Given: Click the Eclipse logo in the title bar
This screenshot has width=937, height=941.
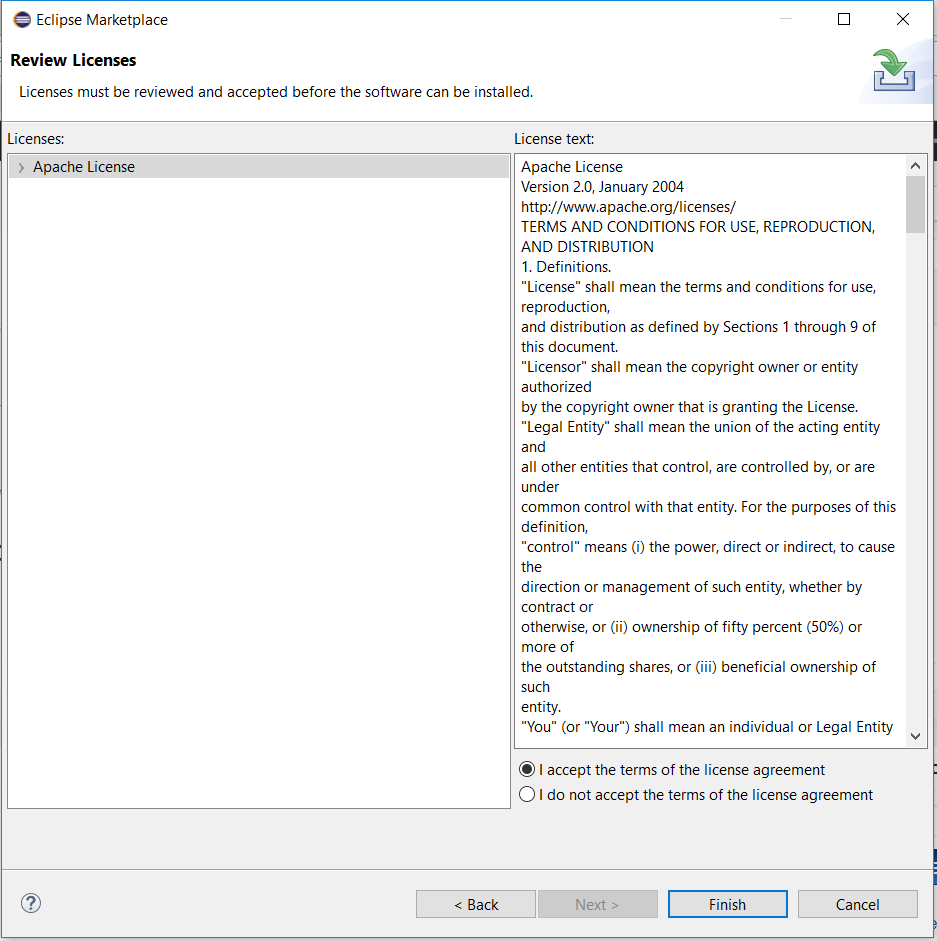Looking at the screenshot, I should point(21,20).
